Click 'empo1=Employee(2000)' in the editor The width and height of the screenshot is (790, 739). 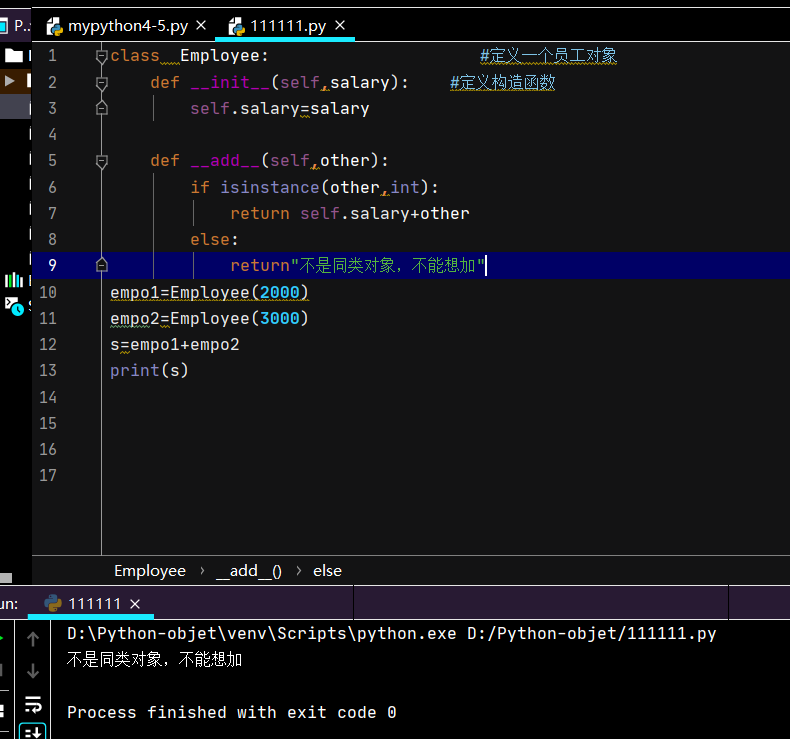[209, 292]
